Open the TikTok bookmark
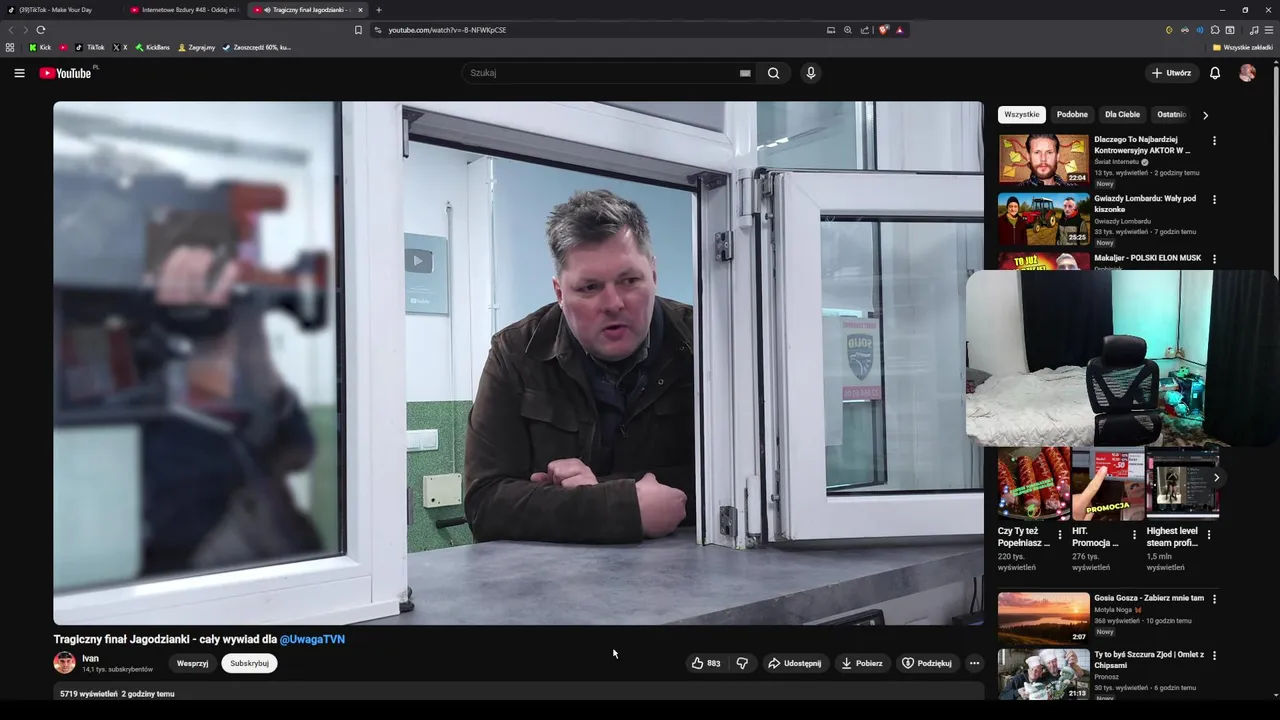 pyautogui.click(x=89, y=47)
